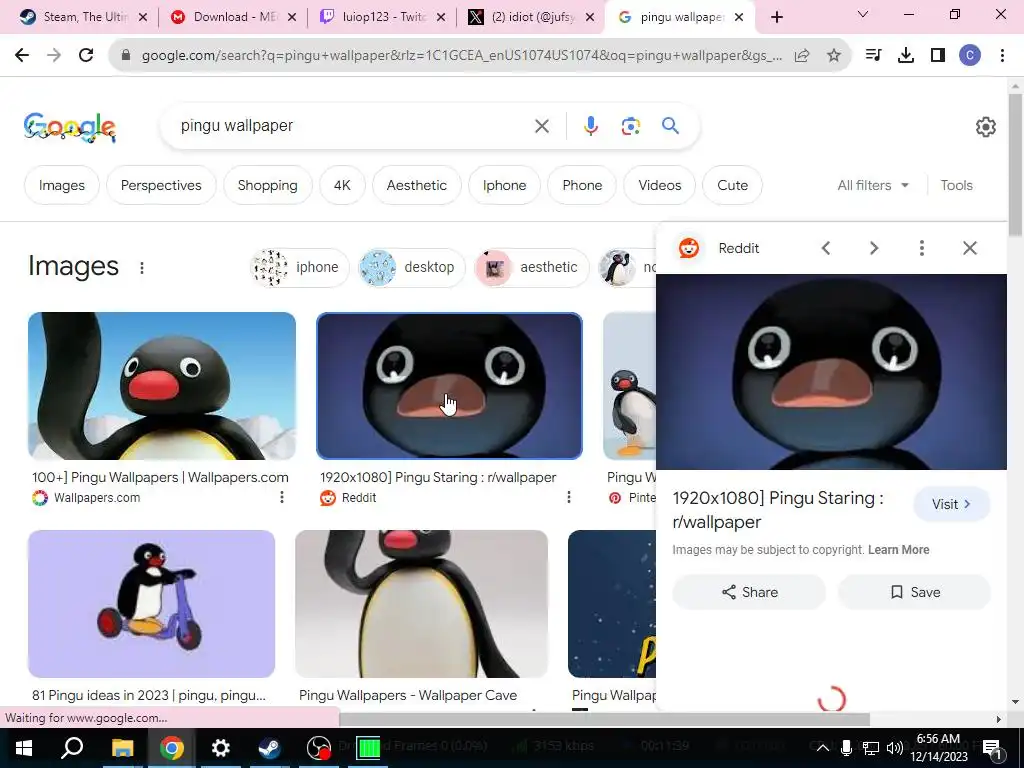Open the media control icon in toolbar
Viewport: 1024px width, 768px height.
(x=873, y=56)
